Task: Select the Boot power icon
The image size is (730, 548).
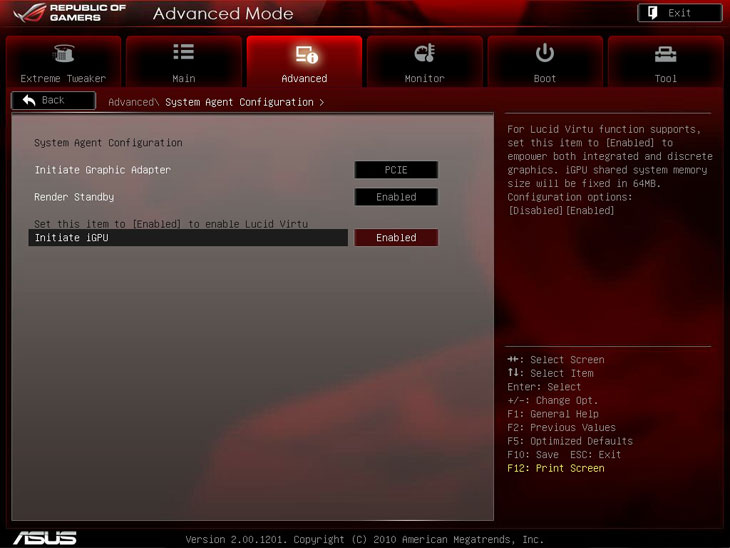Action: (545, 53)
